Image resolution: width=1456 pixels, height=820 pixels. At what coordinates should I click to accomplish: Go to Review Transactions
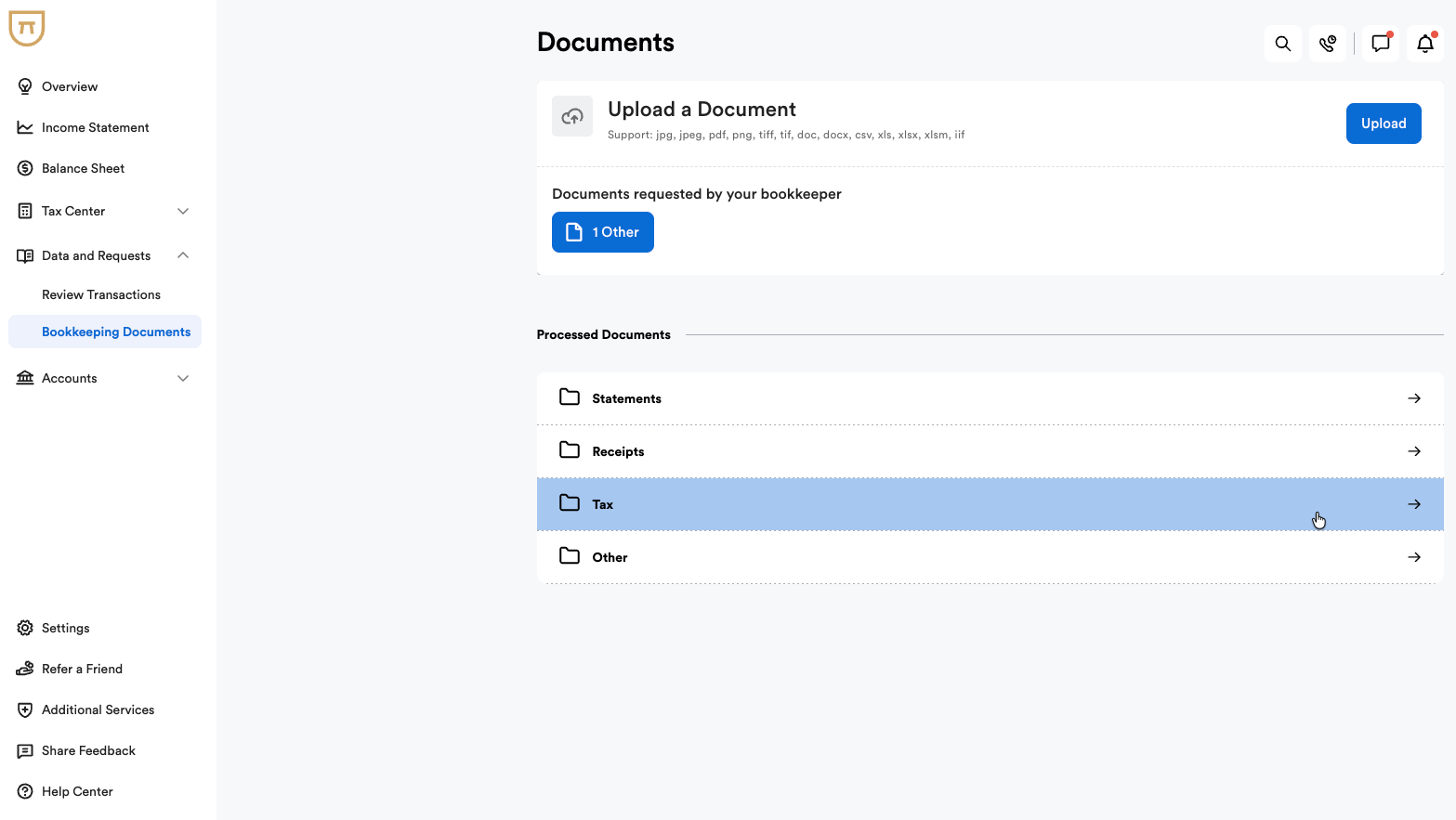coord(101,294)
